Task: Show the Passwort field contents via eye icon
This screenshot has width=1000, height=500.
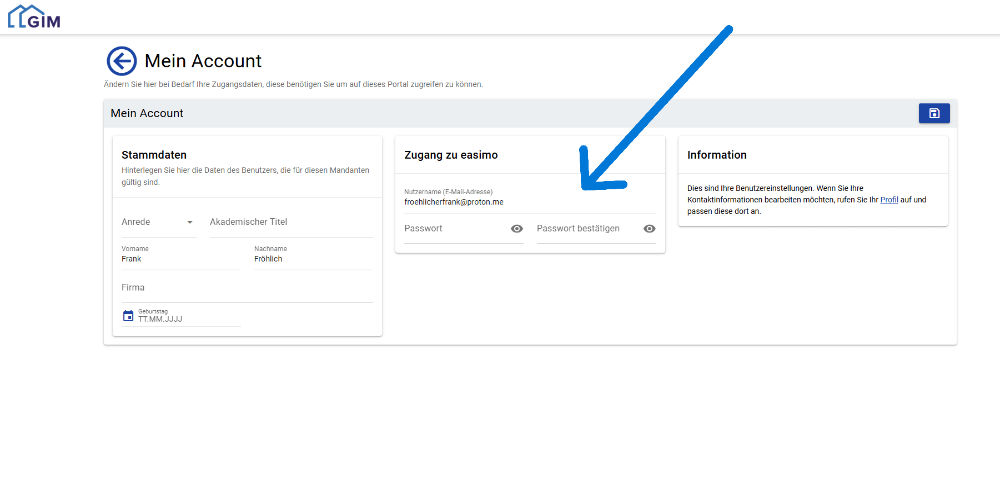Action: coord(517,229)
